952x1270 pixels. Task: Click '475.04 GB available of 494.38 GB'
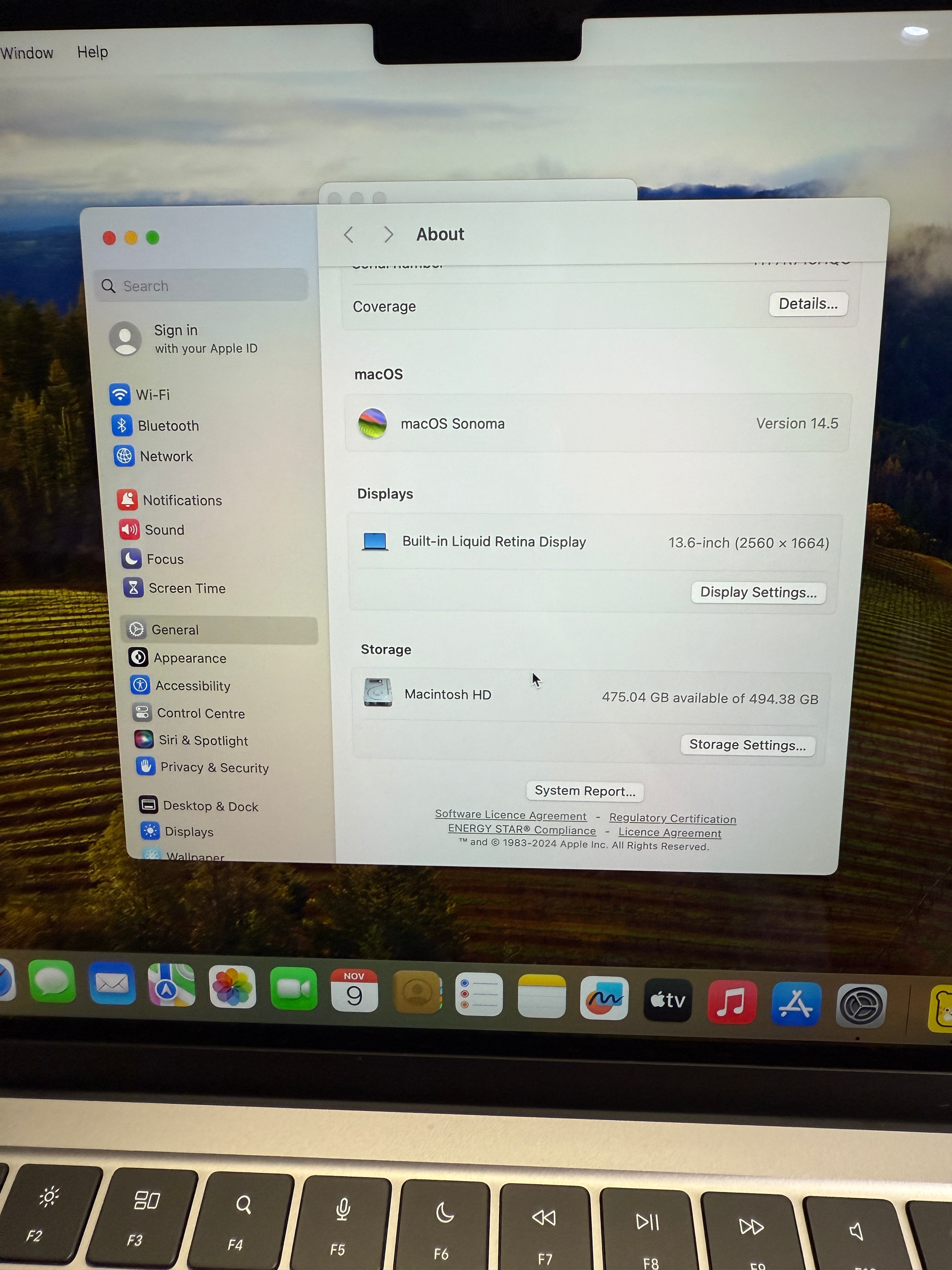(x=710, y=698)
